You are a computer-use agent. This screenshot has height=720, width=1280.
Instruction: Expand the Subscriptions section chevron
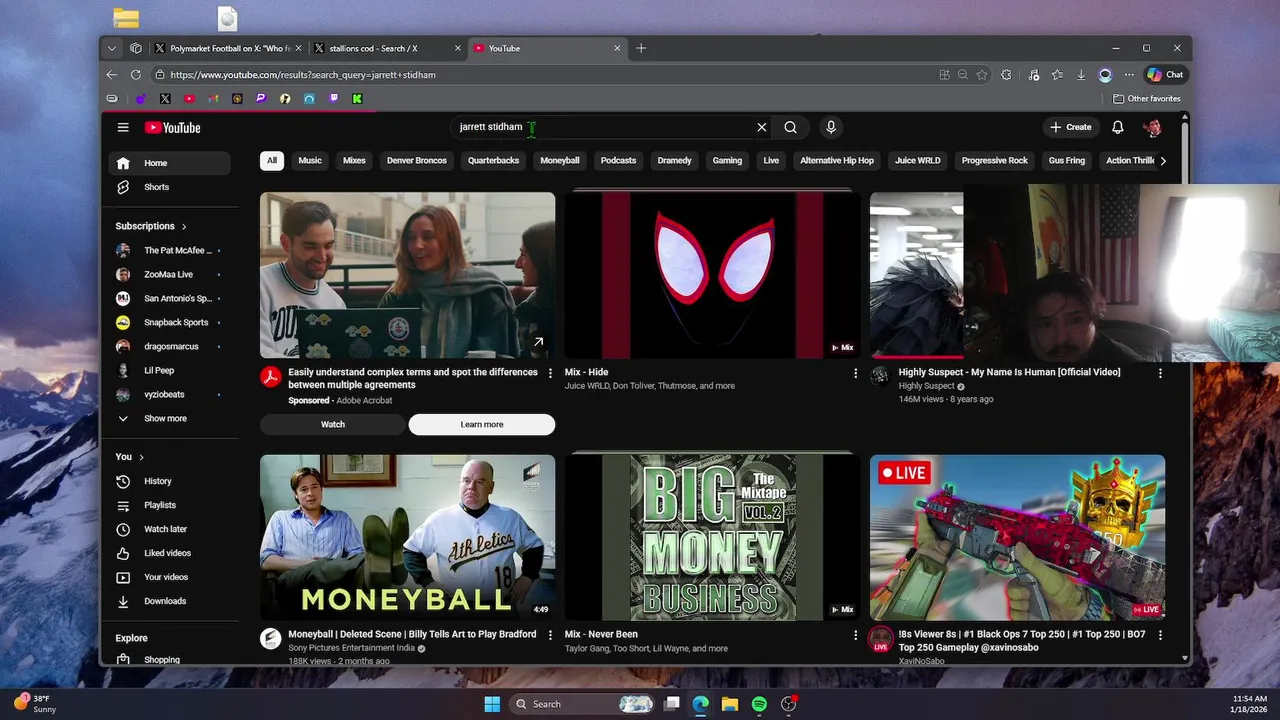pyautogui.click(x=184, y=227)
